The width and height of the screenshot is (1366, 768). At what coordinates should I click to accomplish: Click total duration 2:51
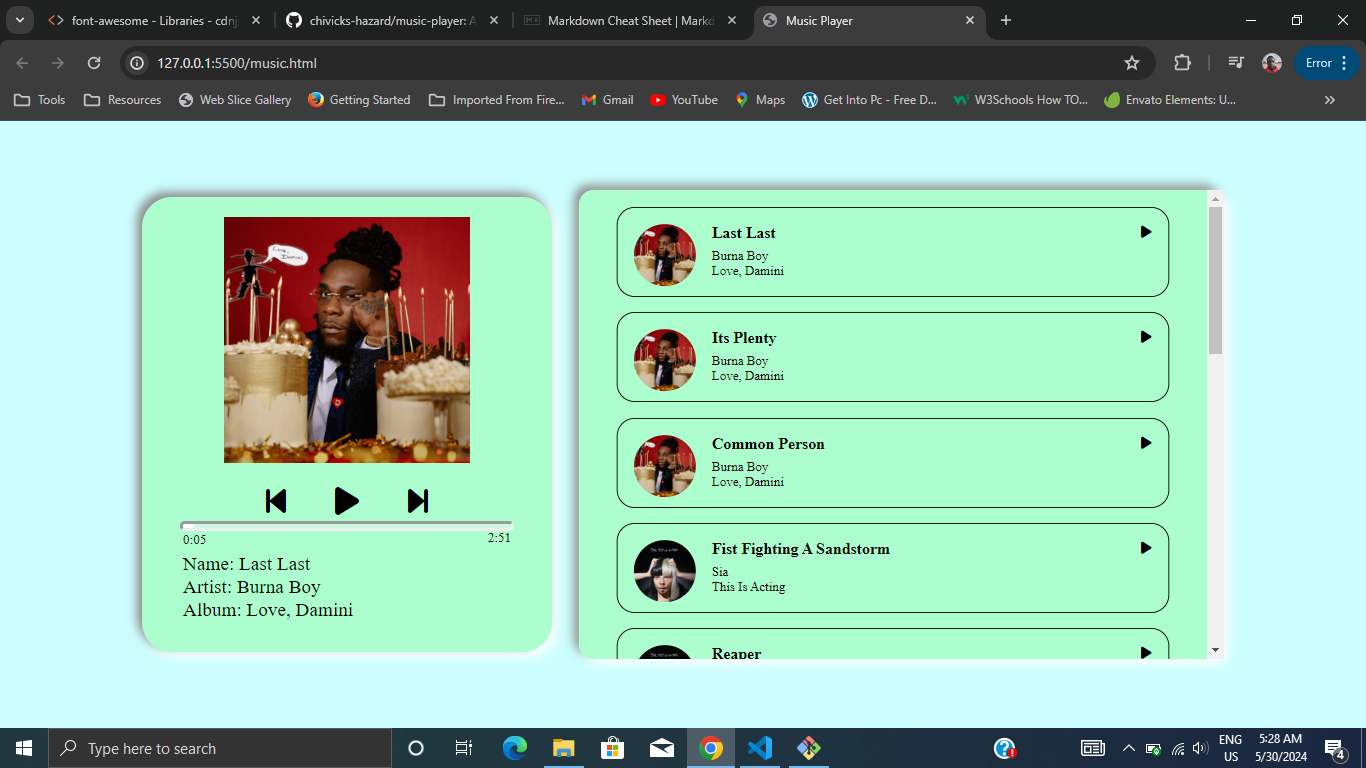499,538
